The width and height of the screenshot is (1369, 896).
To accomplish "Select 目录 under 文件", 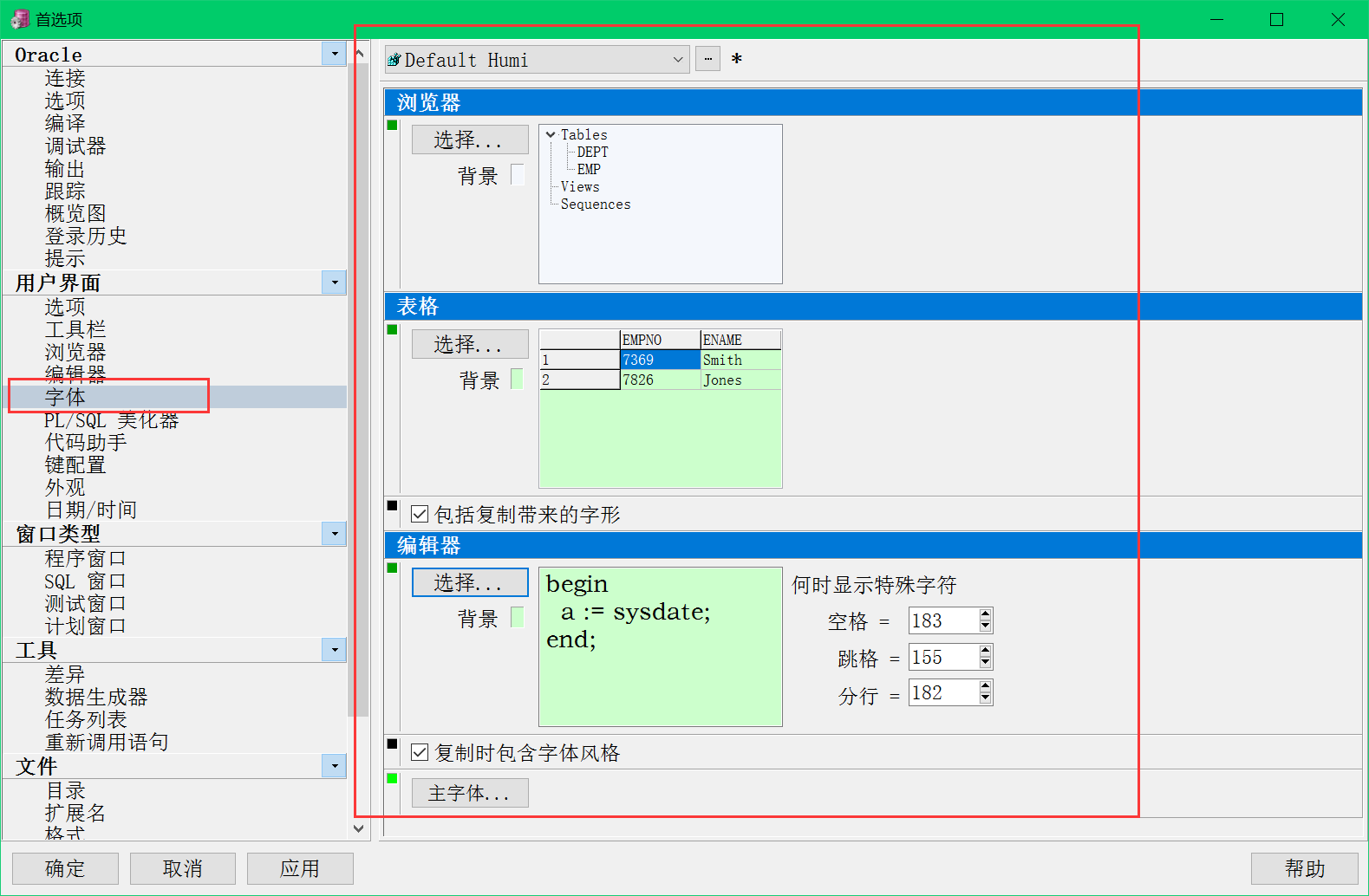I will [x=65, y=790].
